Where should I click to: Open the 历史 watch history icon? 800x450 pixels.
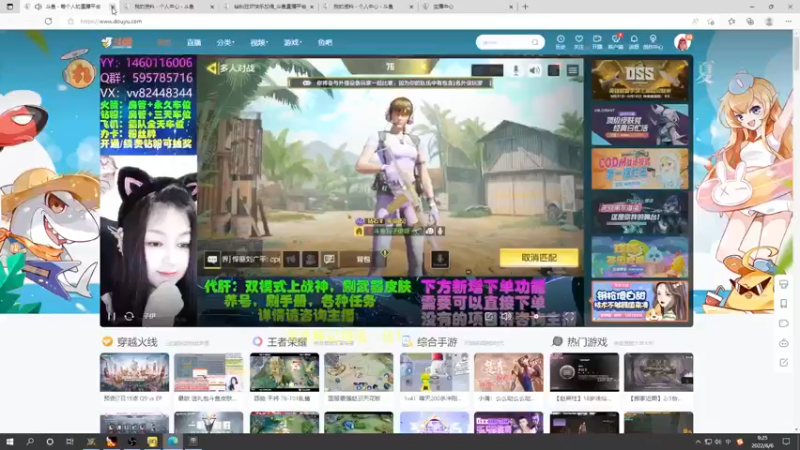coord(560,42)
